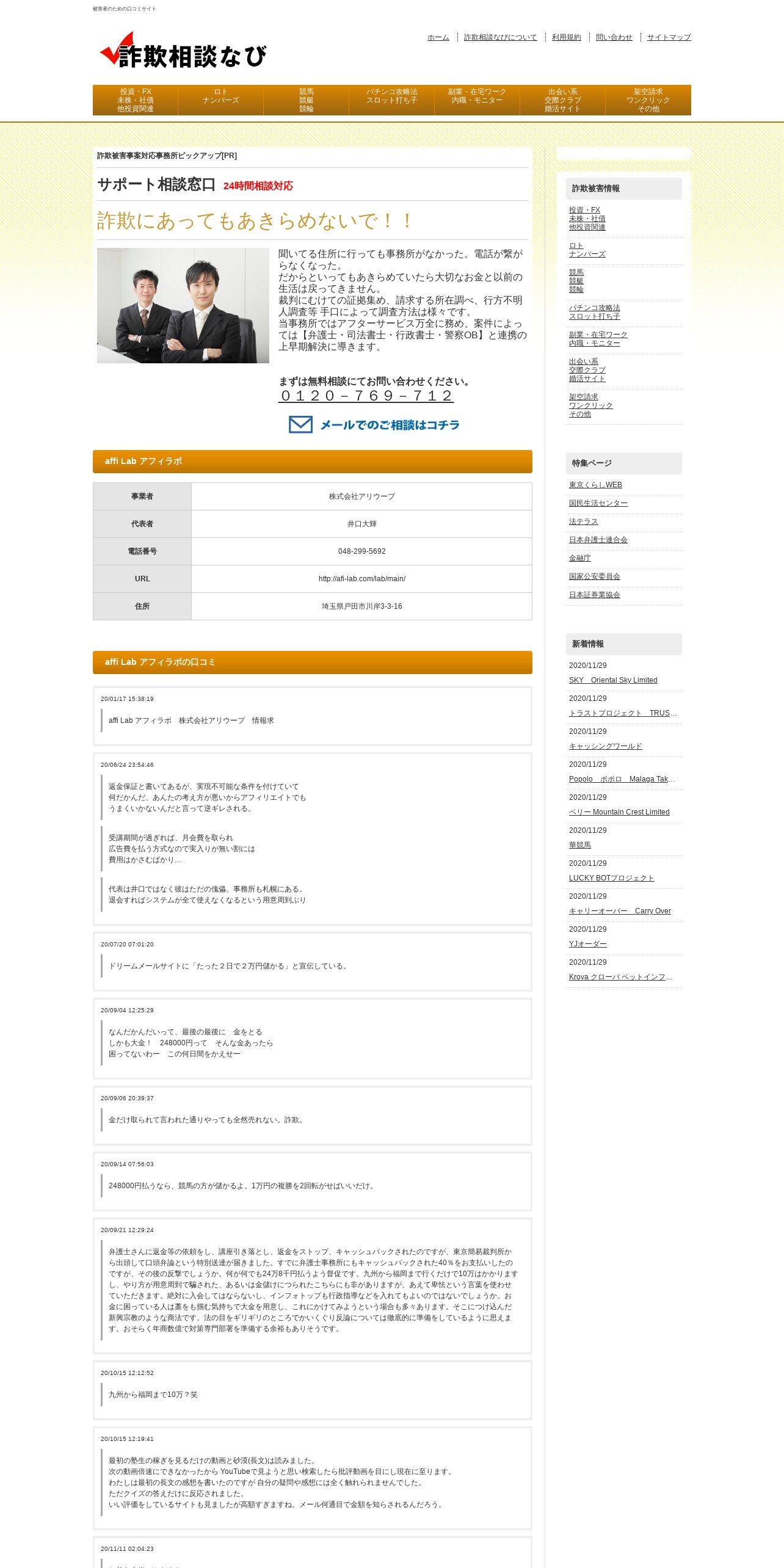The width and height of the screenshot is (784, 1568).
Task: Open 詐欺相談なびについて page link
Action: click(x=500, y=37)
